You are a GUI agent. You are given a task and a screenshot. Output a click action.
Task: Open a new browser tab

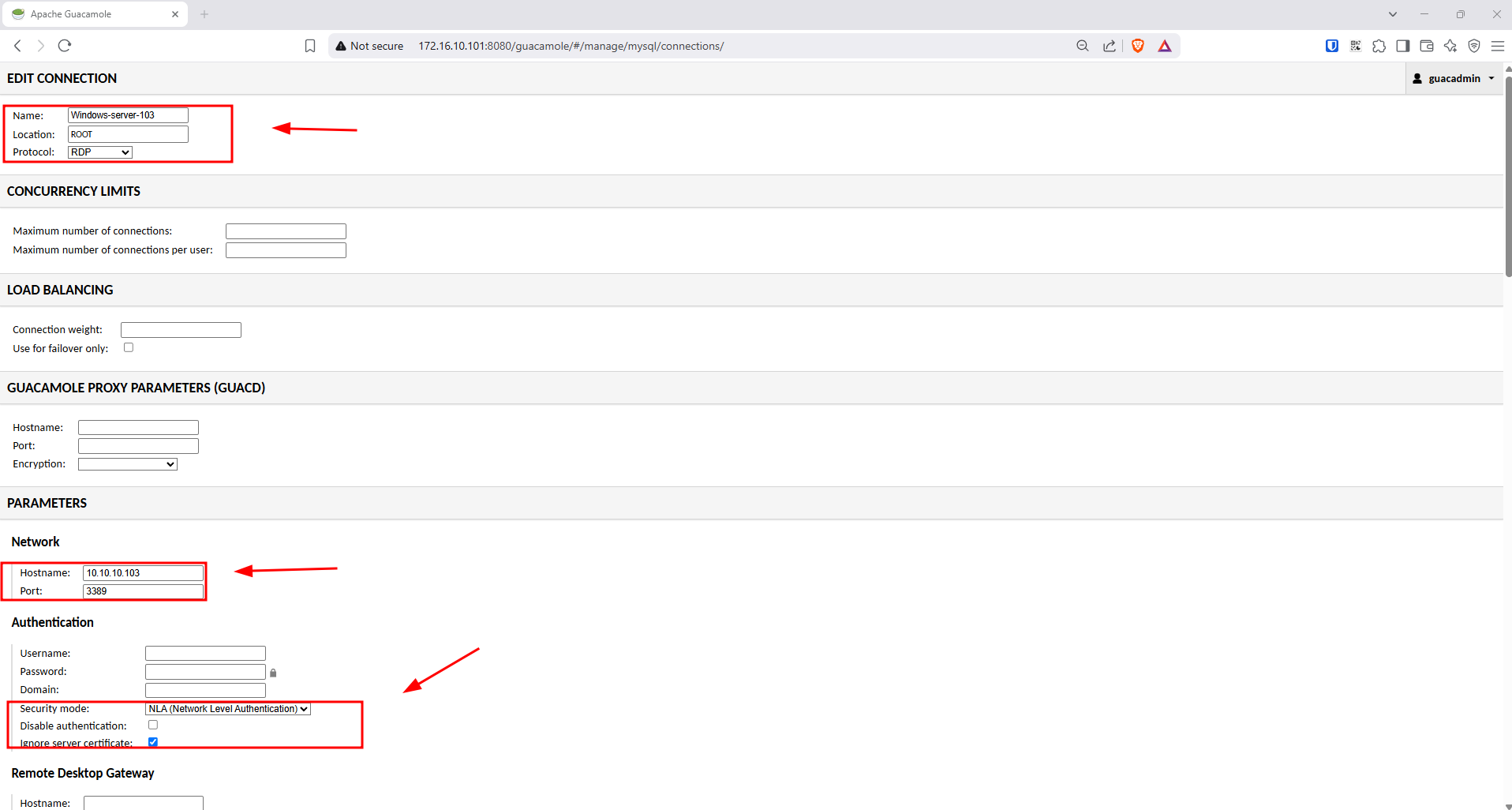tap(204, 14)
